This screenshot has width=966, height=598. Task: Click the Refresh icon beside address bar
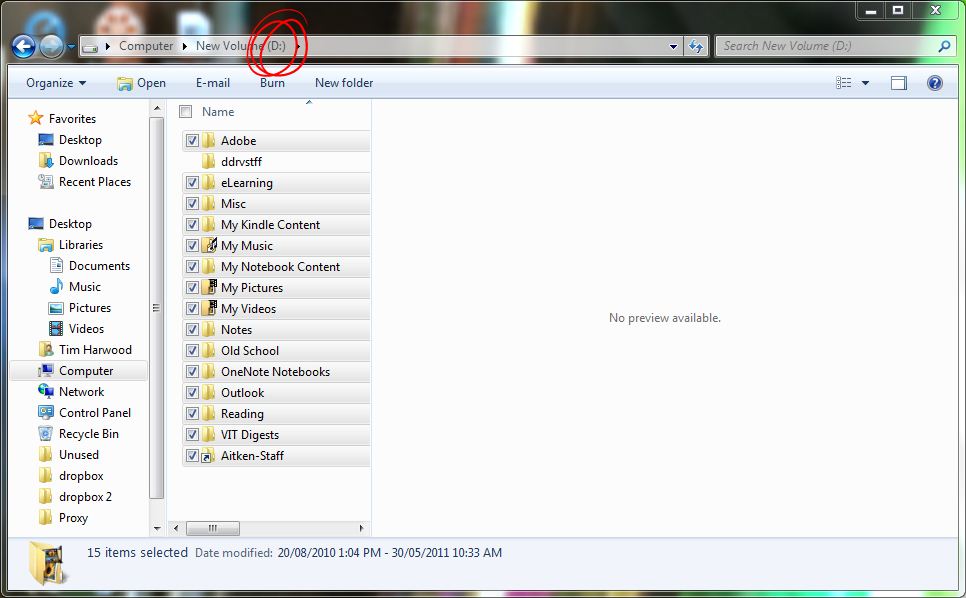point(696,46)
